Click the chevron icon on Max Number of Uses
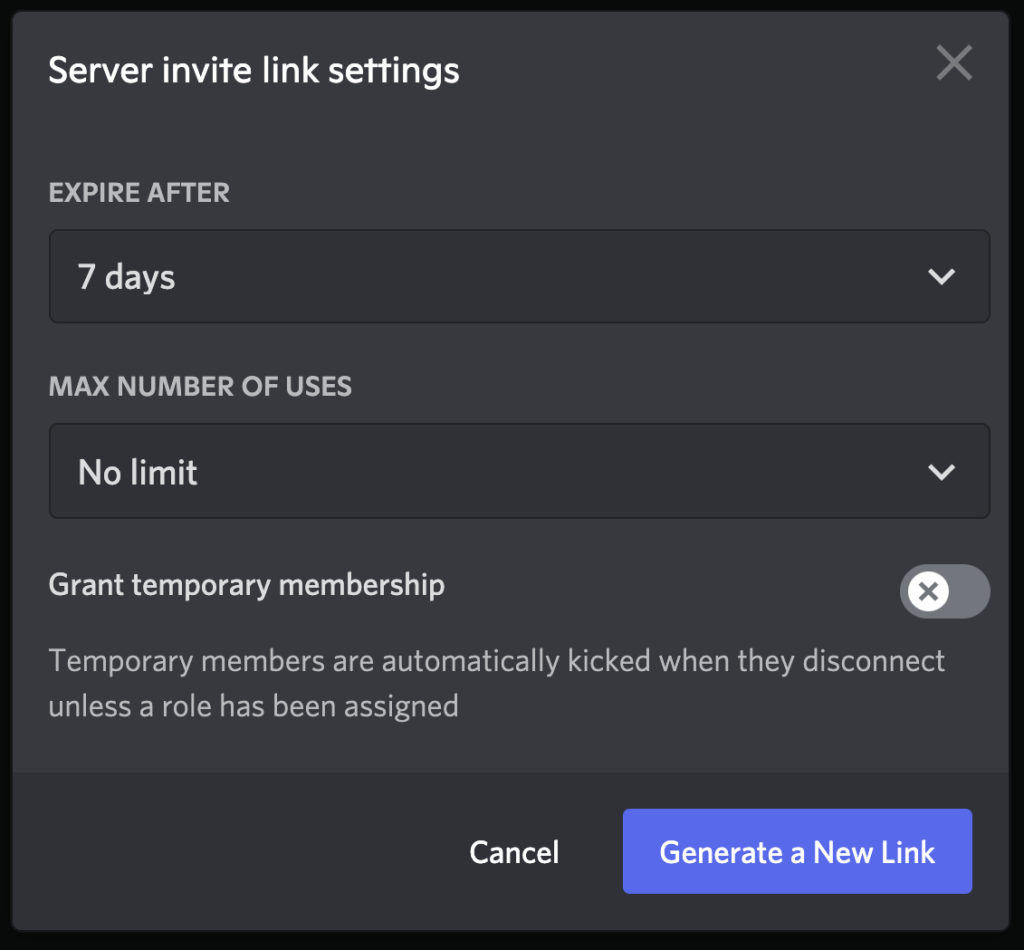The image size is (1024, 950). click(941, 471)
